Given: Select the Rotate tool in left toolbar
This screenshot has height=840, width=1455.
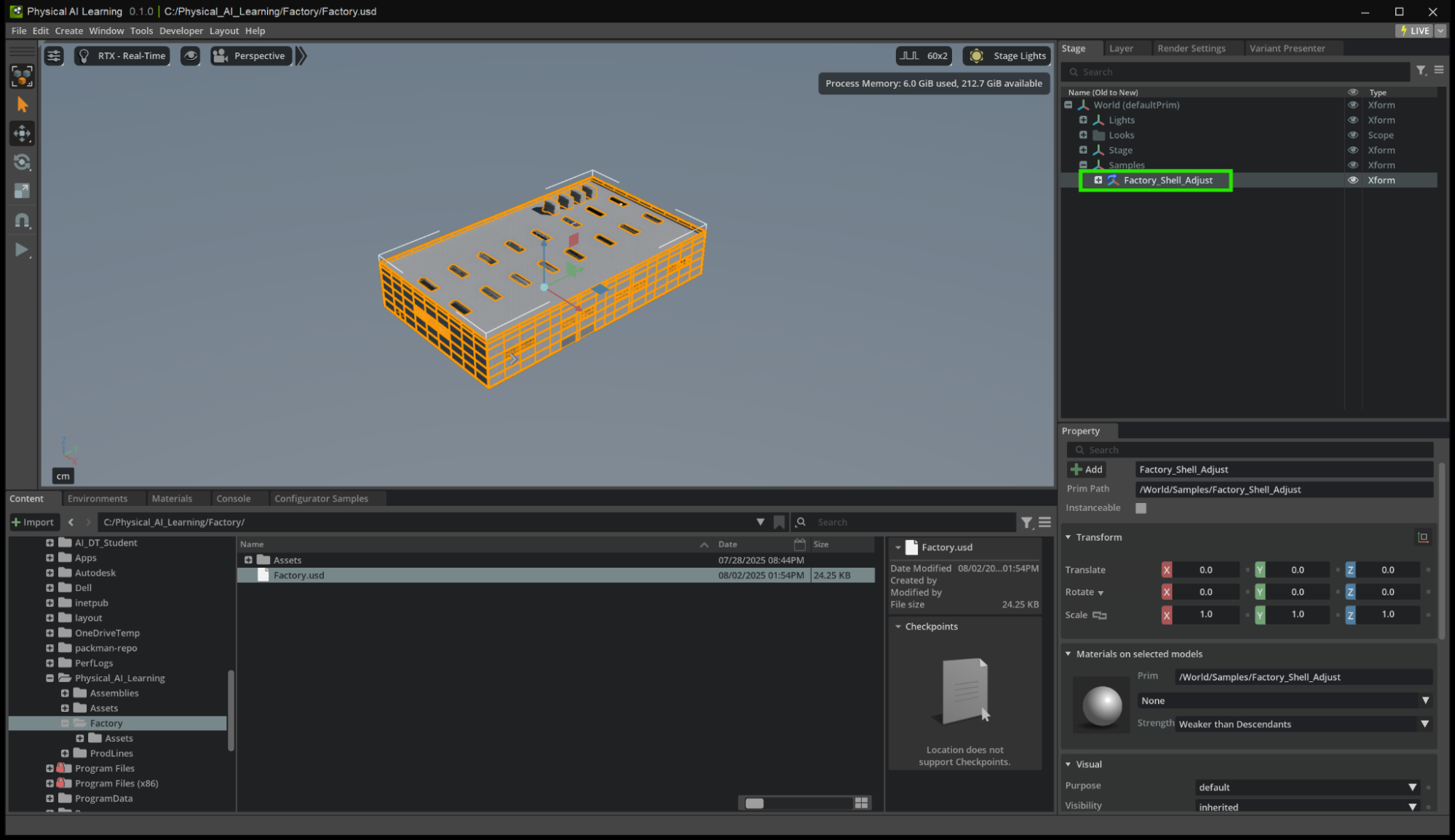Looking at the screenshot, I should pos(22,162).
